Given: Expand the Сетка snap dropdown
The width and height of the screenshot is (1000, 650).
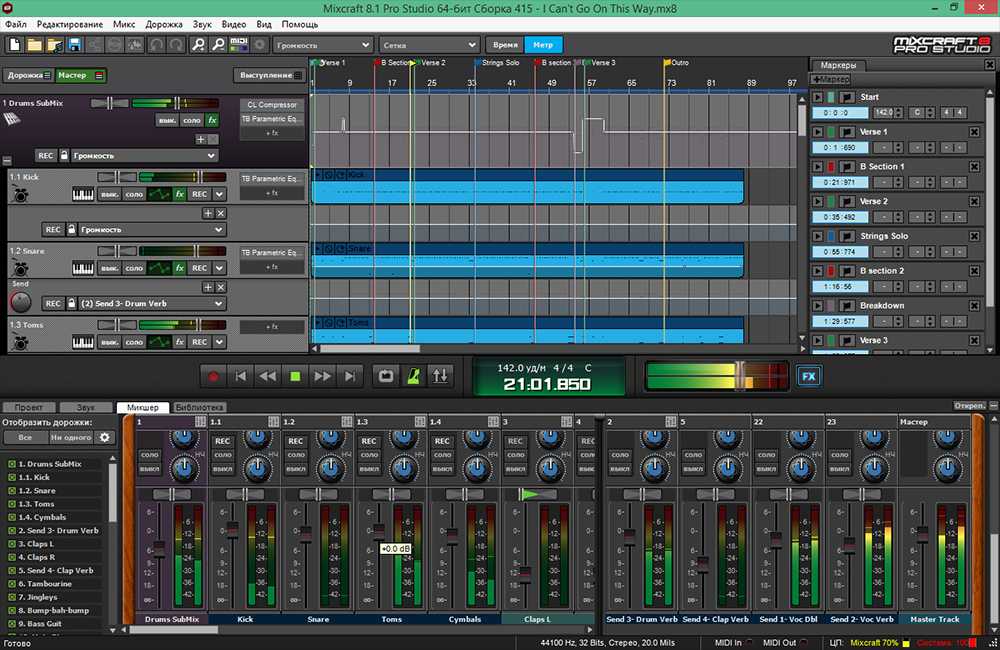Looking at the screenshot, I should [x=429, y=45].
